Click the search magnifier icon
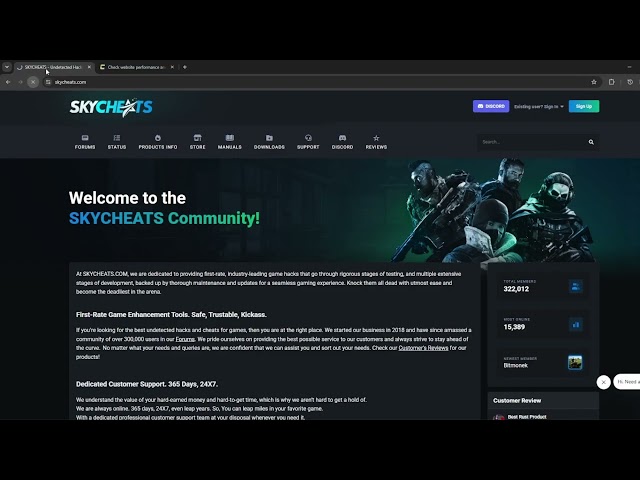640x480 pixels. (x=591, y=142)
